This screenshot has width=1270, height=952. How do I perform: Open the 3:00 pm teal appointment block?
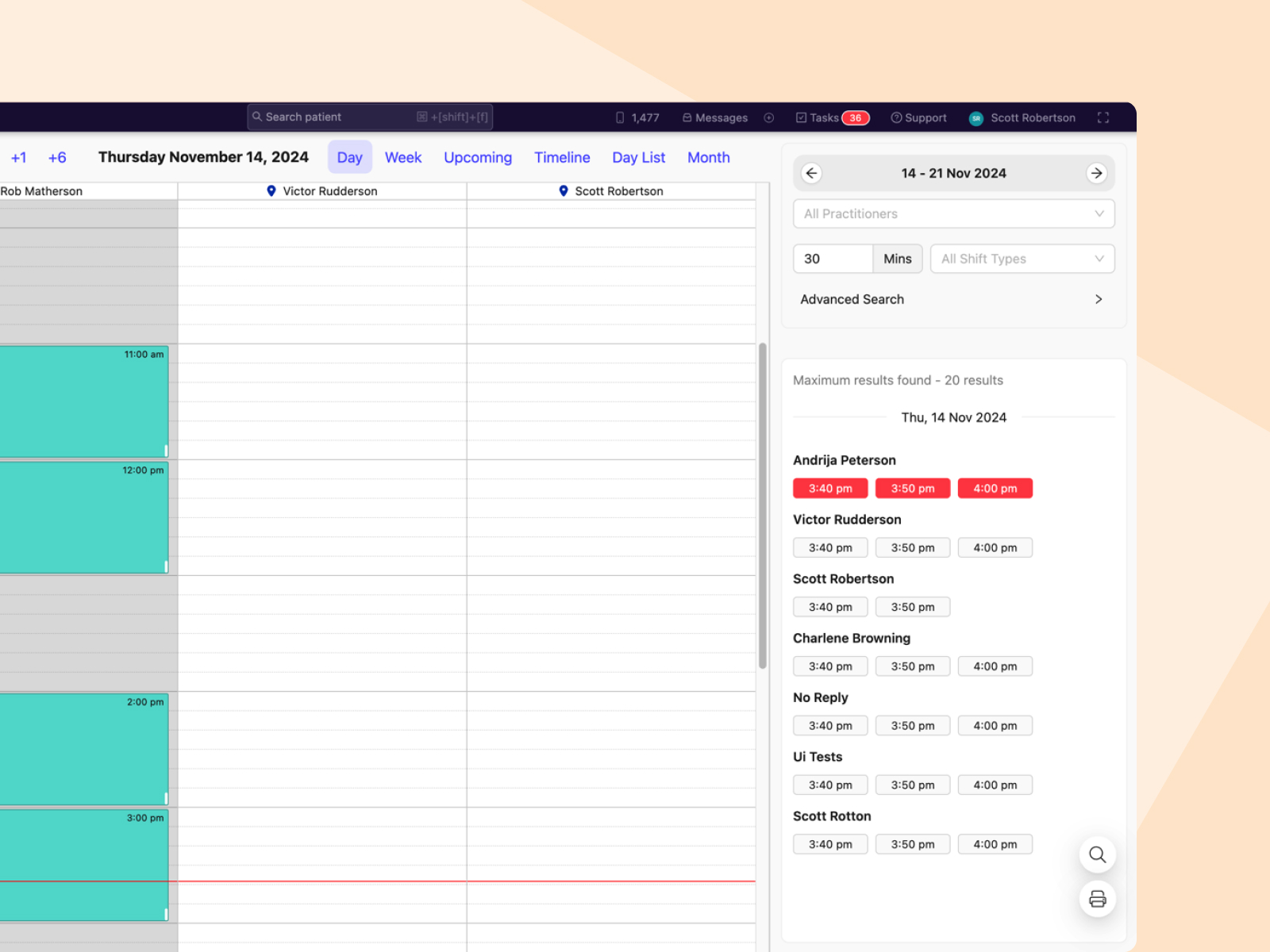click(83, 865)
